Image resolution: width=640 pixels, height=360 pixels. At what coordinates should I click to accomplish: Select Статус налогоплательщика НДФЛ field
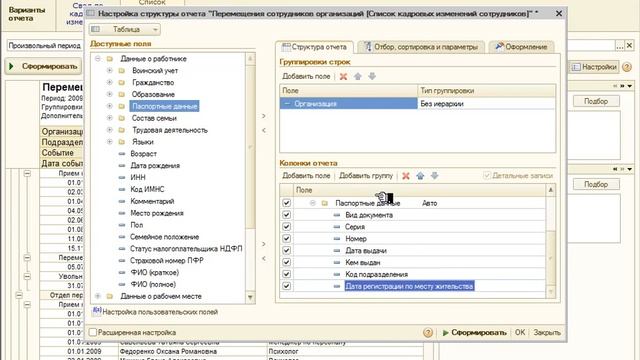(x=186, y=249)
